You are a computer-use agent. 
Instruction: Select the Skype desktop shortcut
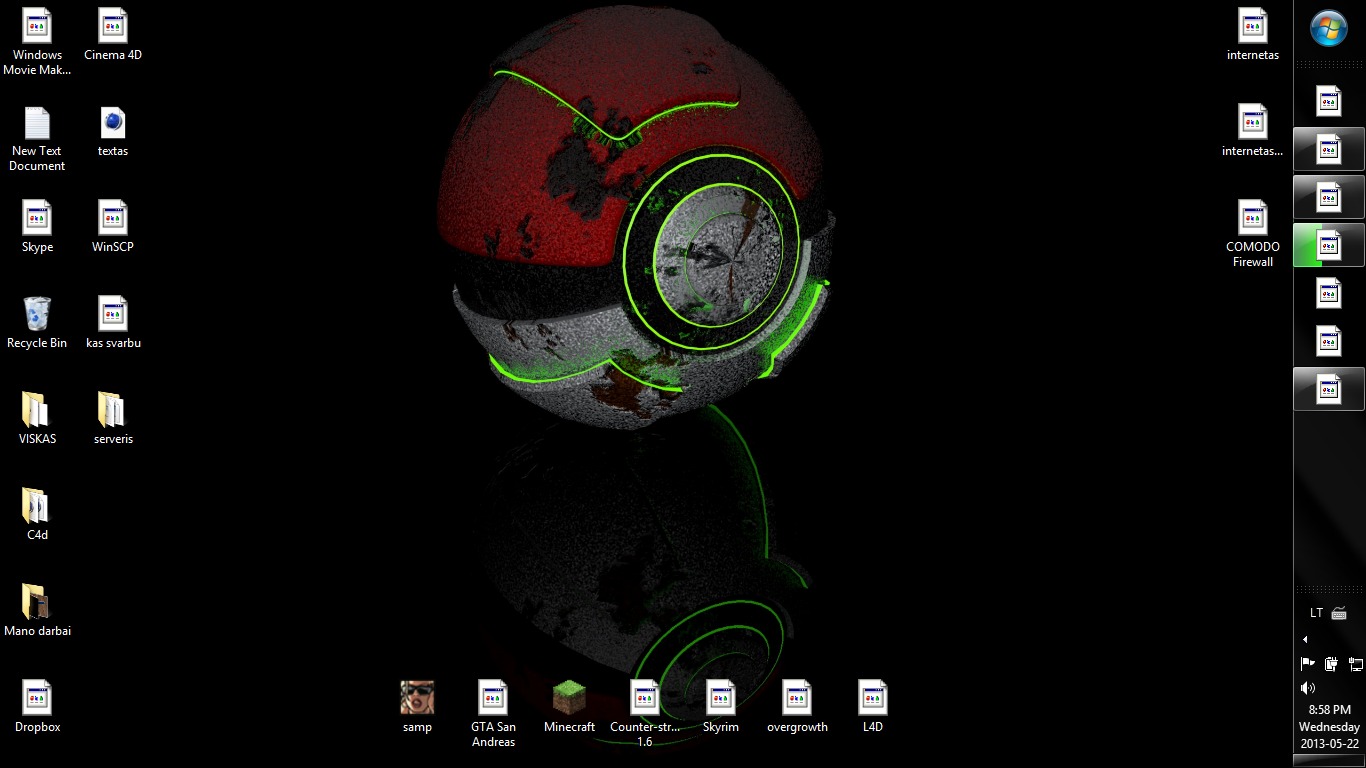[37, 227]
